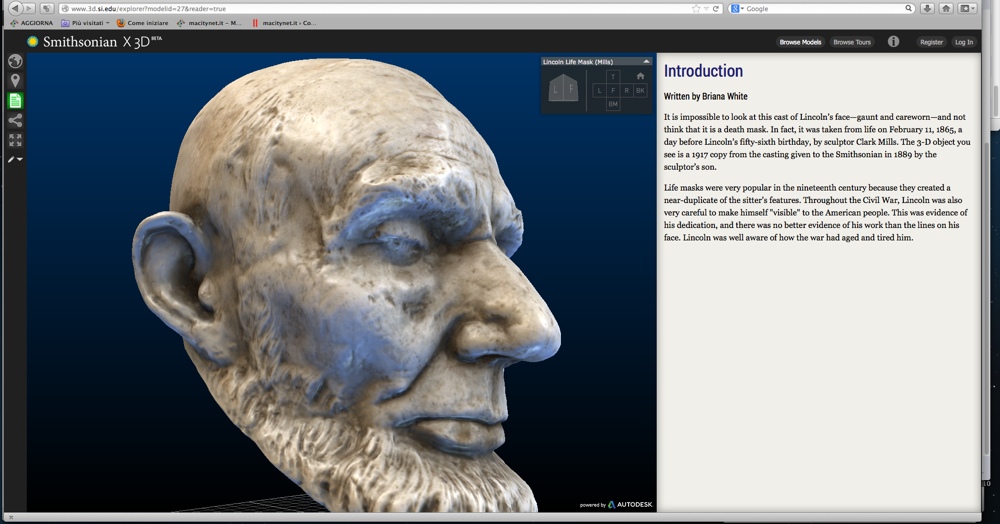The height and width of the screenshot is (524, 1000).
Task: Open Browse Tours
Action: click(851, 42)
